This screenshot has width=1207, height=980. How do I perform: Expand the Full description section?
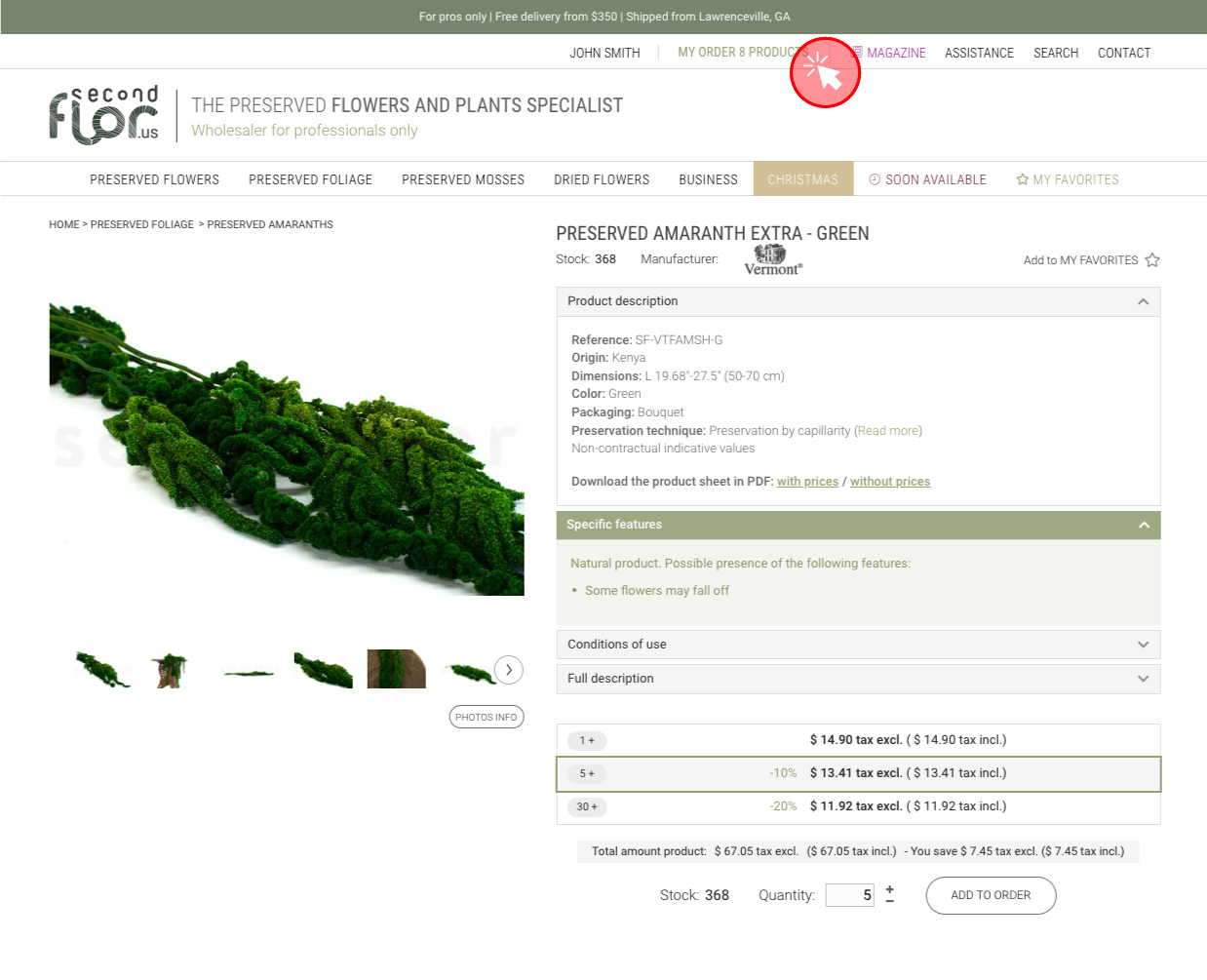click(1143, 679)
